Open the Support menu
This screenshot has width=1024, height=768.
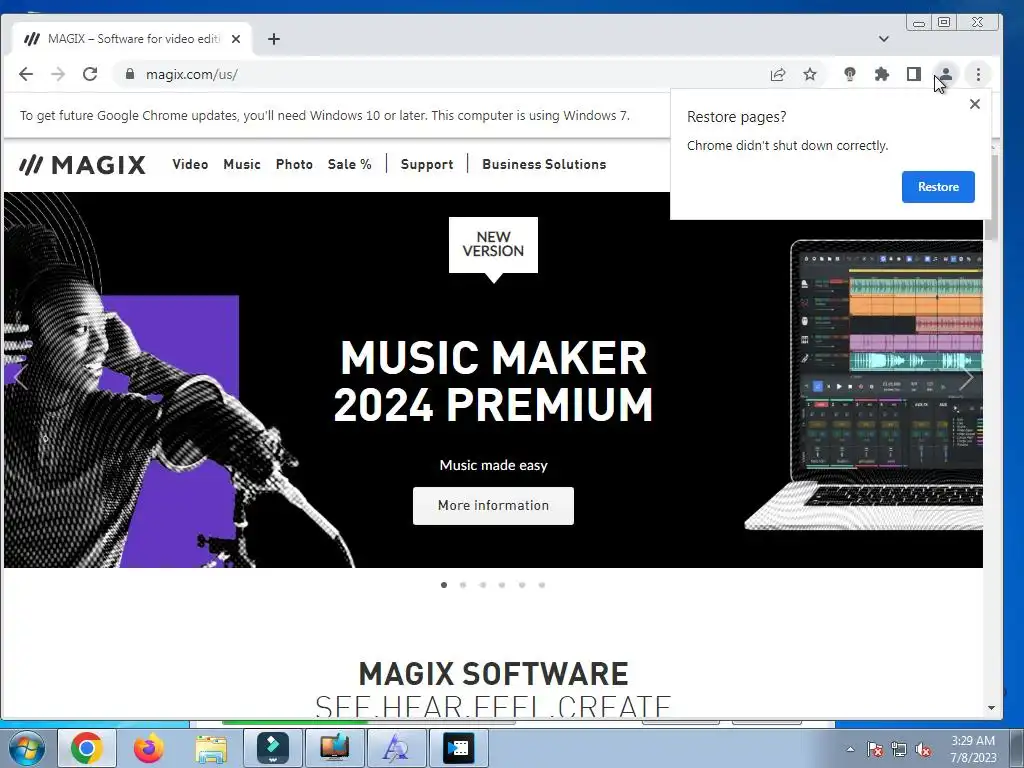[x=426, y=165]
